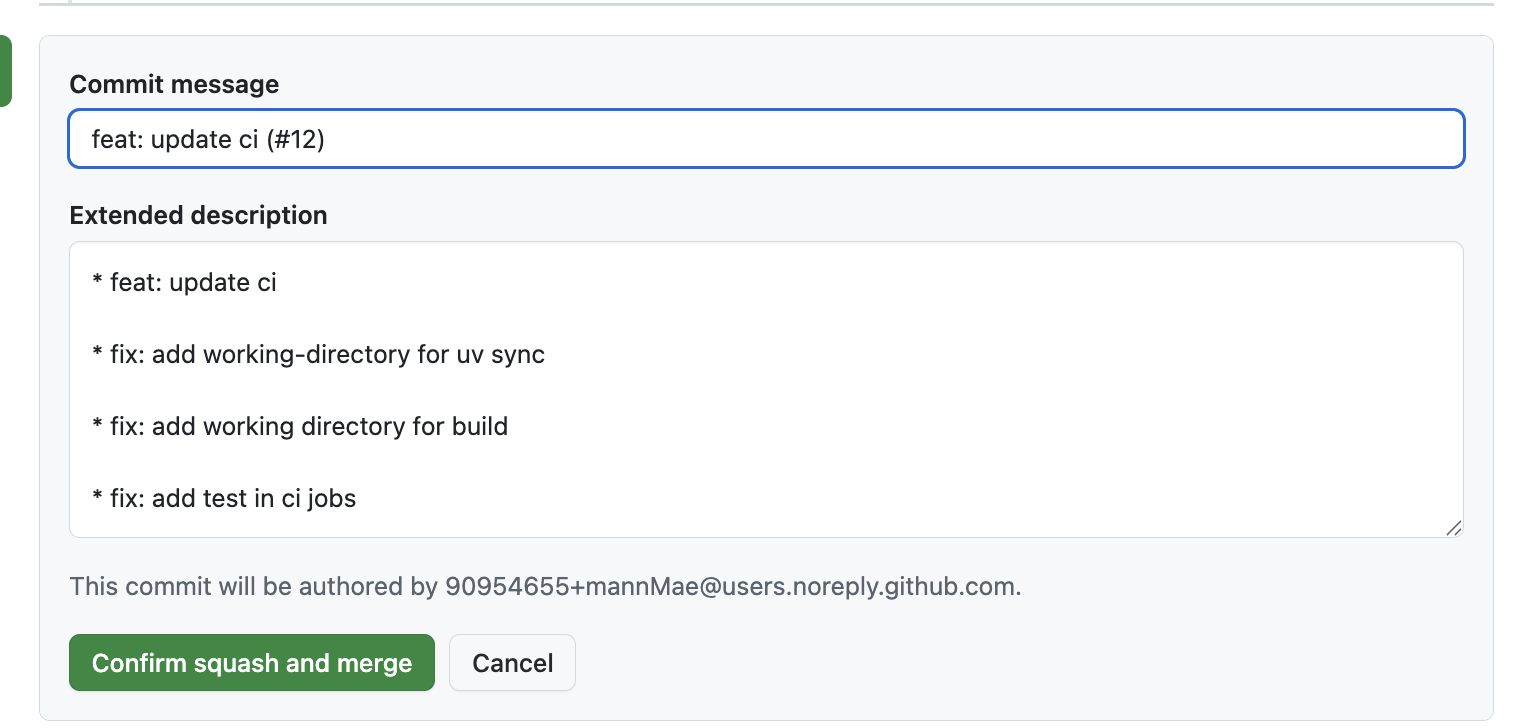
Task: Click the green merge badge at left edge
Action: click(5, 71)
